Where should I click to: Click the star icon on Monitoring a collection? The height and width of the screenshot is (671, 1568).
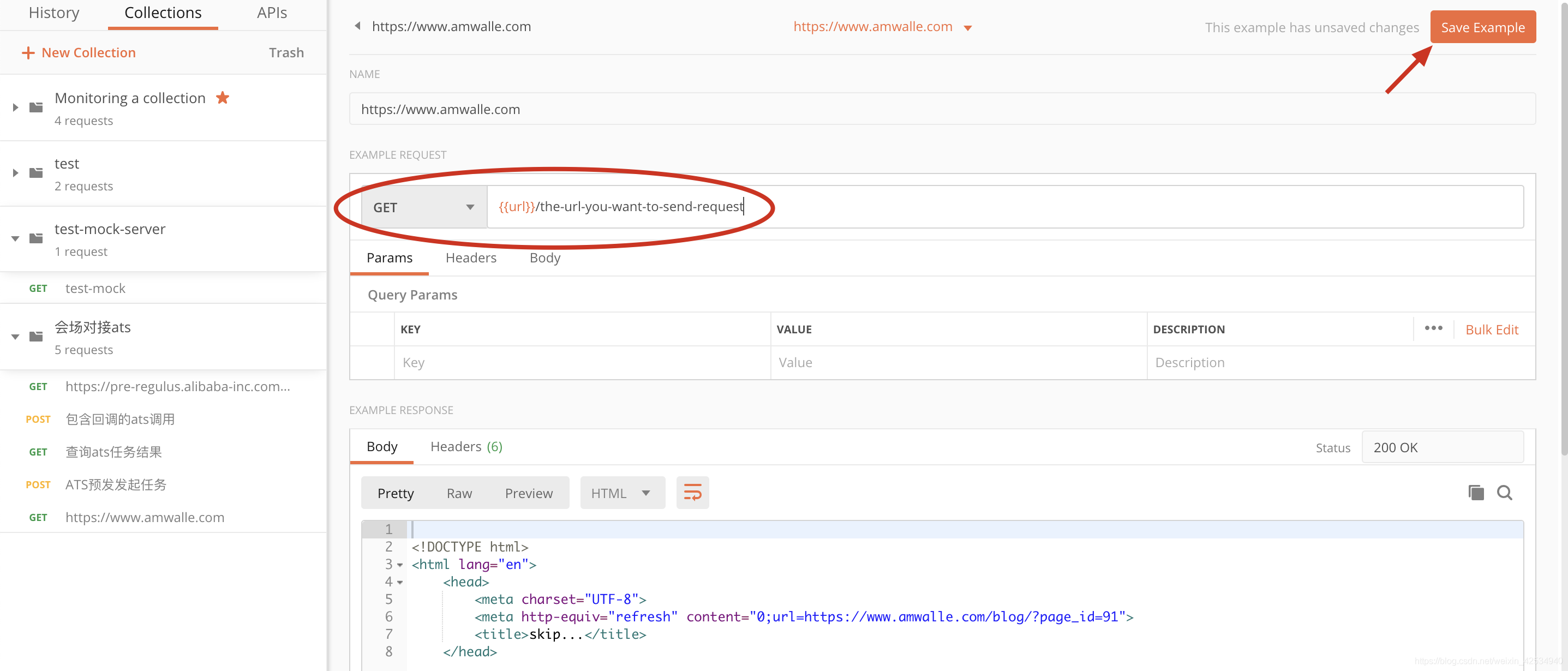(x=222, y=98)
